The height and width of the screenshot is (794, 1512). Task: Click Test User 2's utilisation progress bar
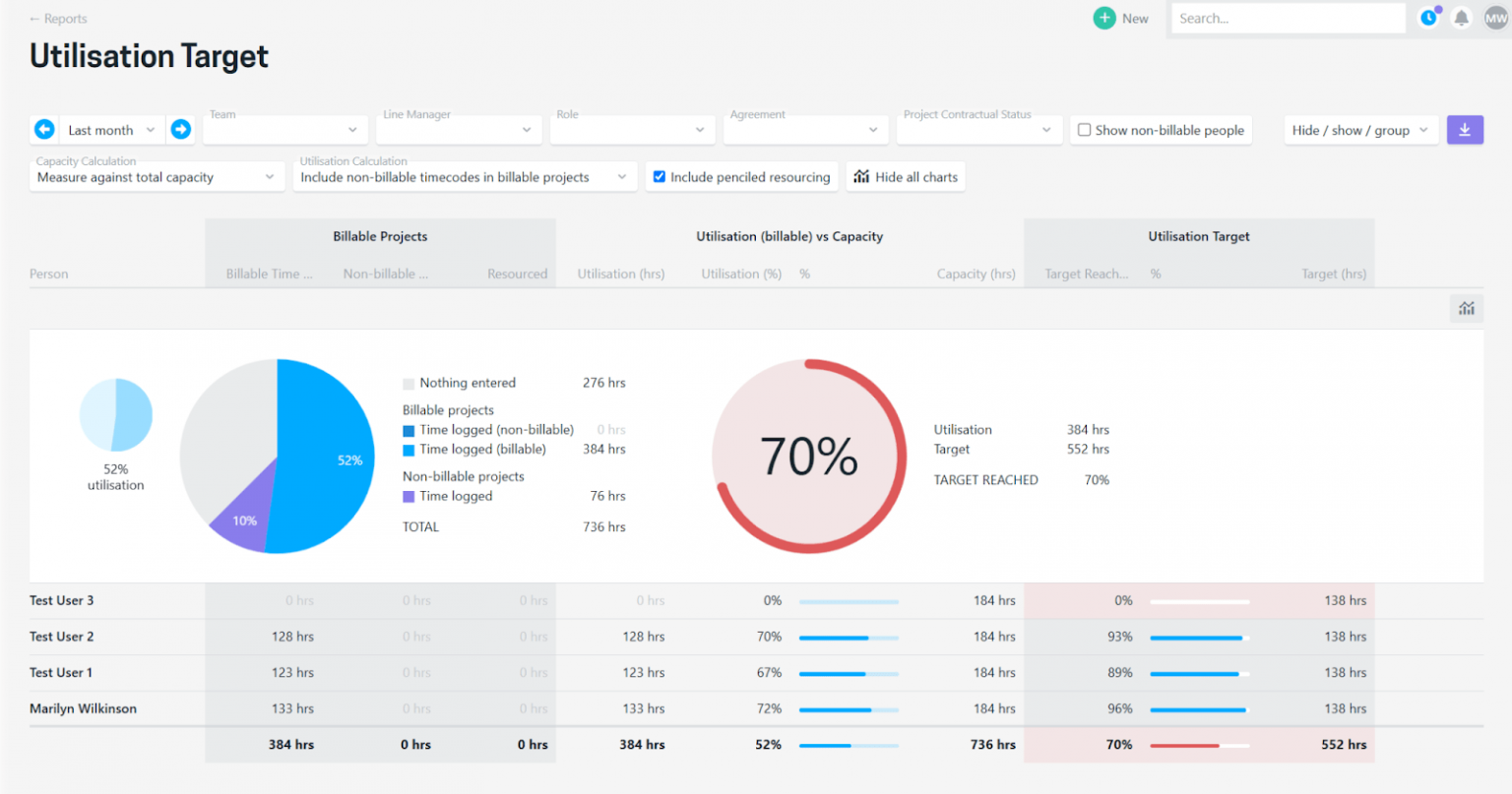coord(848,637)
